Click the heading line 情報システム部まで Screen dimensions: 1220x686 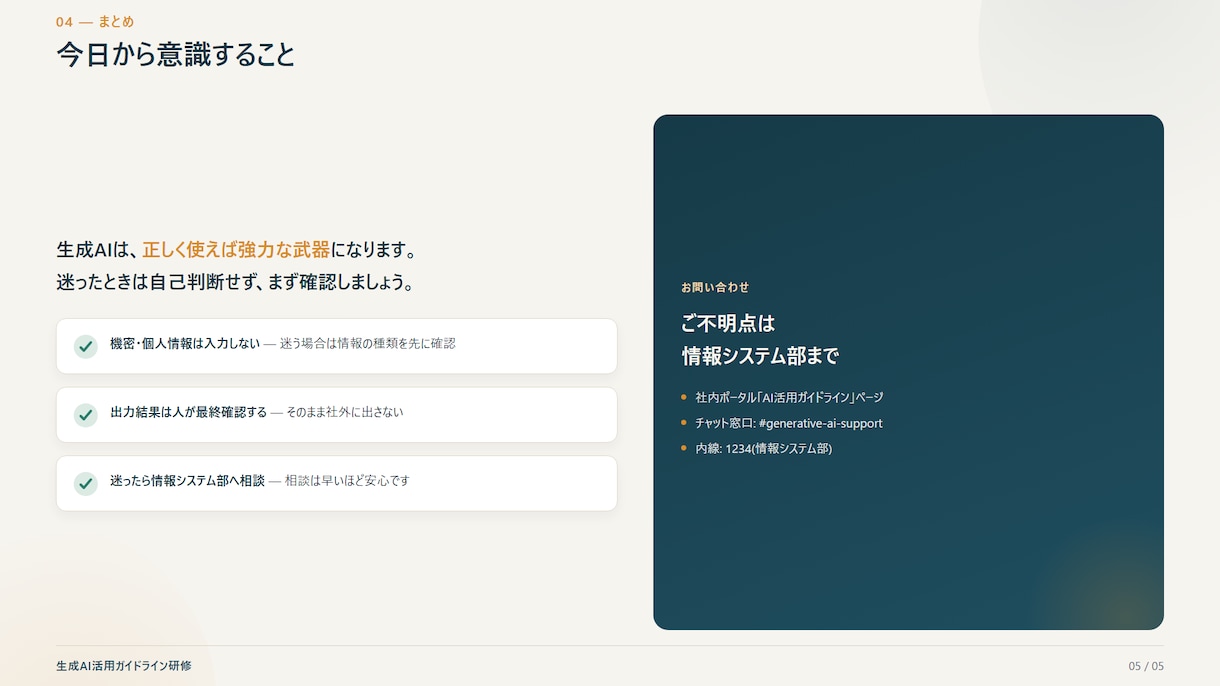click(x=760, y=356)
